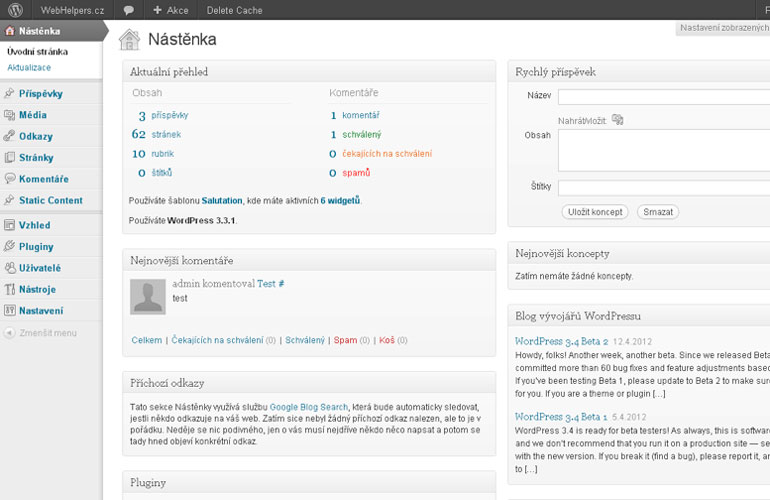Click the Odkazy chain icon
The height and width of the screenshot is (500, 770).
(x=10, y=136)
